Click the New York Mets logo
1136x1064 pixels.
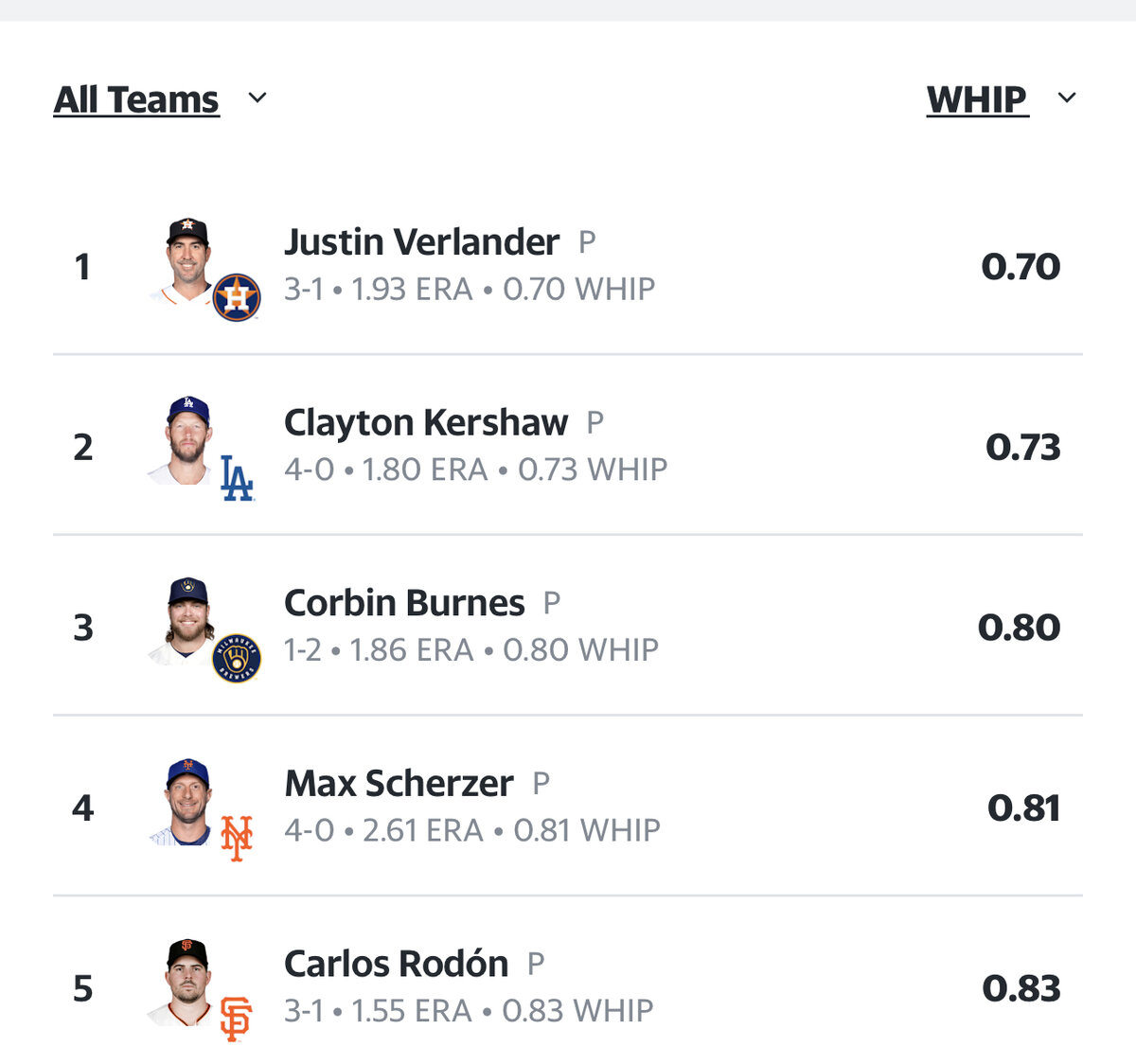pos(237,838)
